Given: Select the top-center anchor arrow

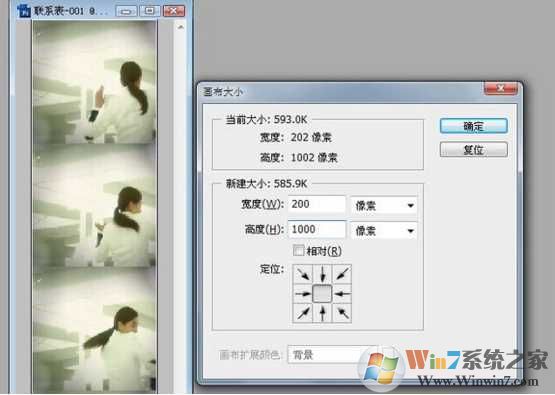Looking at the screenshot, I should tap(322, 274).
